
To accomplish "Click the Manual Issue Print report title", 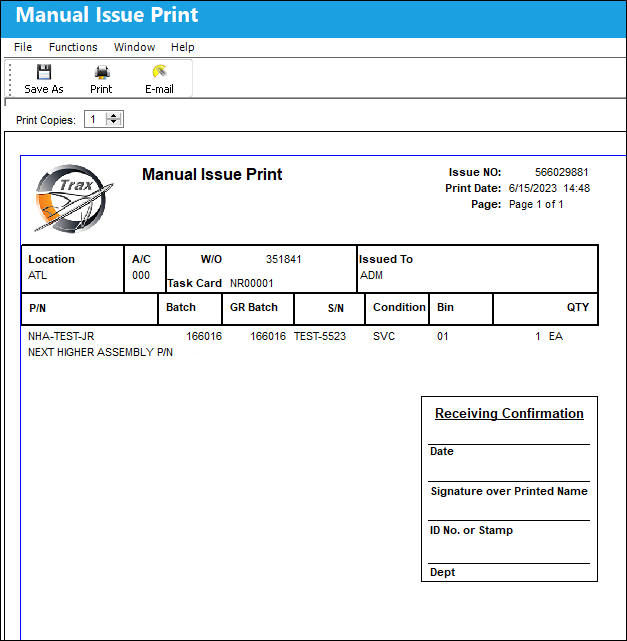I will pos(212,174).
